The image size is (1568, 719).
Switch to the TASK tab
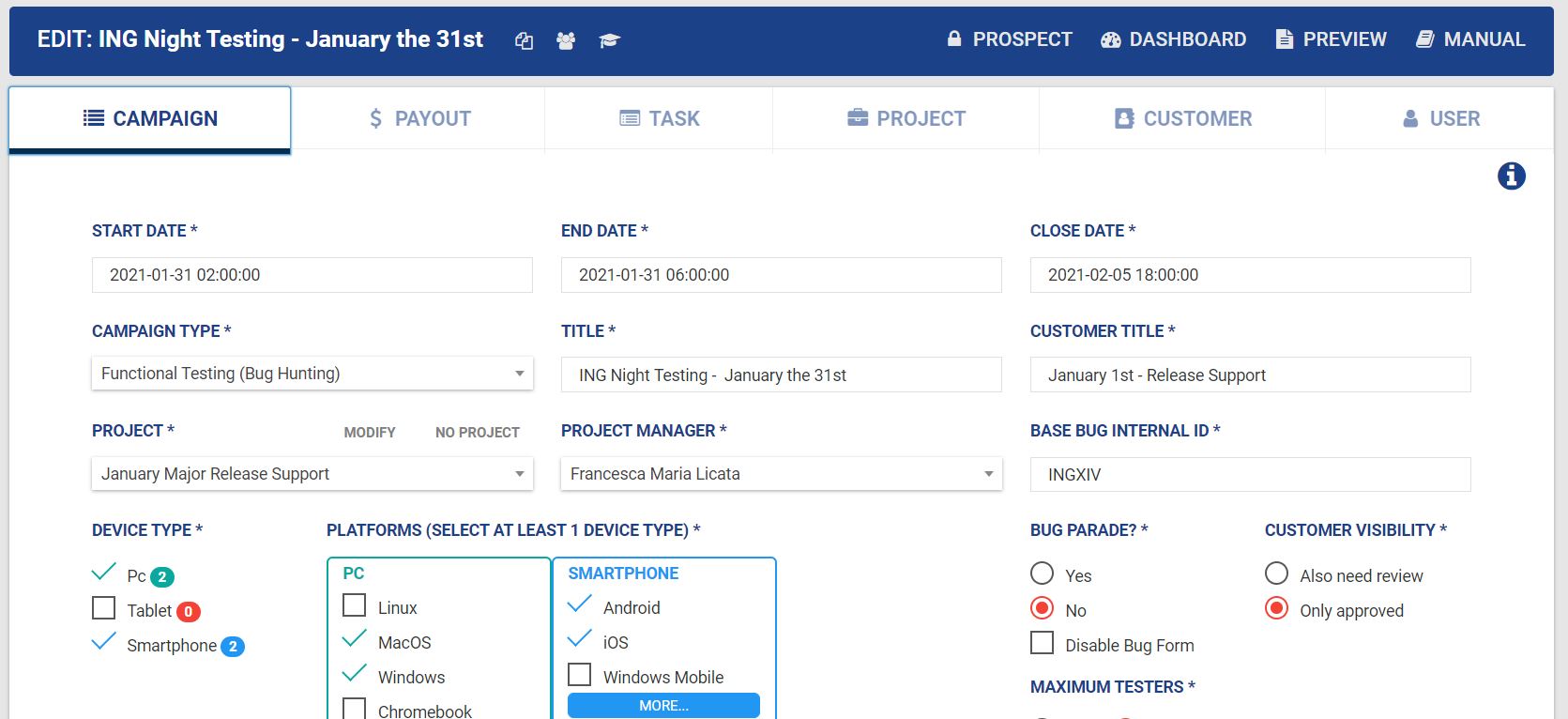660,119
